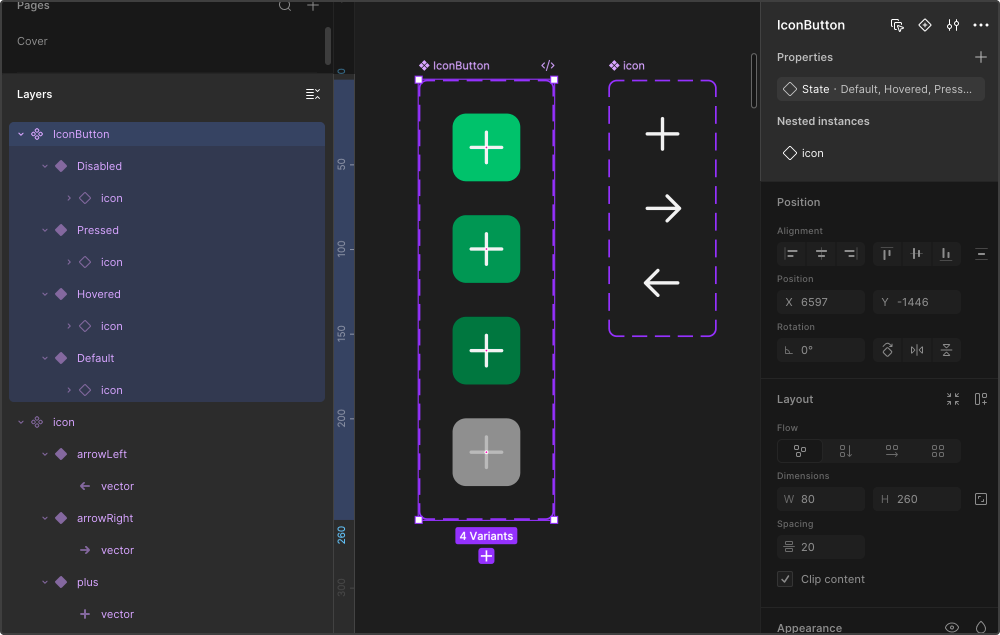
Task: Select grid flow layout option
Action: (x=938, y=451)
